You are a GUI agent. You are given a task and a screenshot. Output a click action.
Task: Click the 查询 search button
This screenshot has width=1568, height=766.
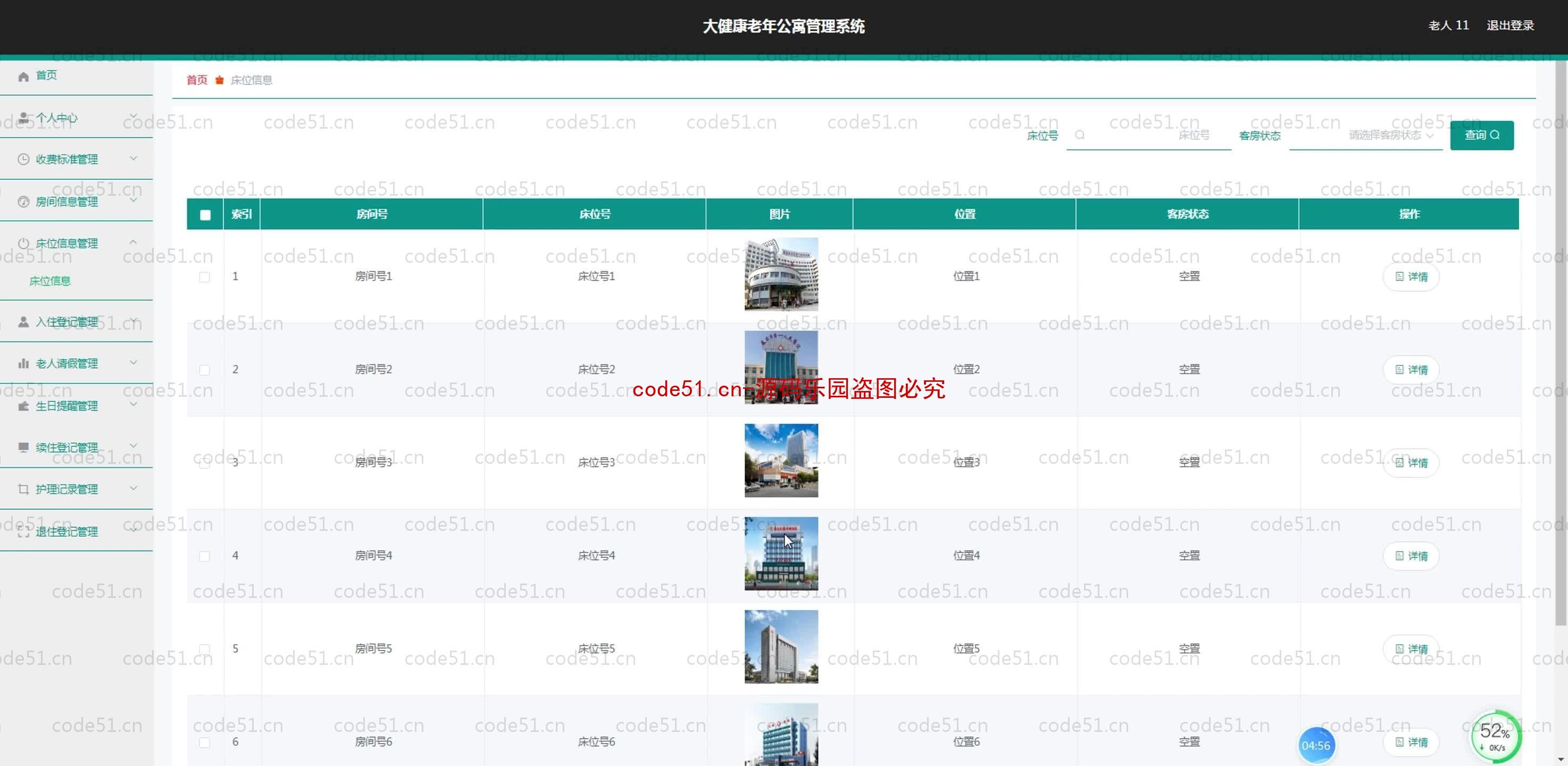[1481, 135]
